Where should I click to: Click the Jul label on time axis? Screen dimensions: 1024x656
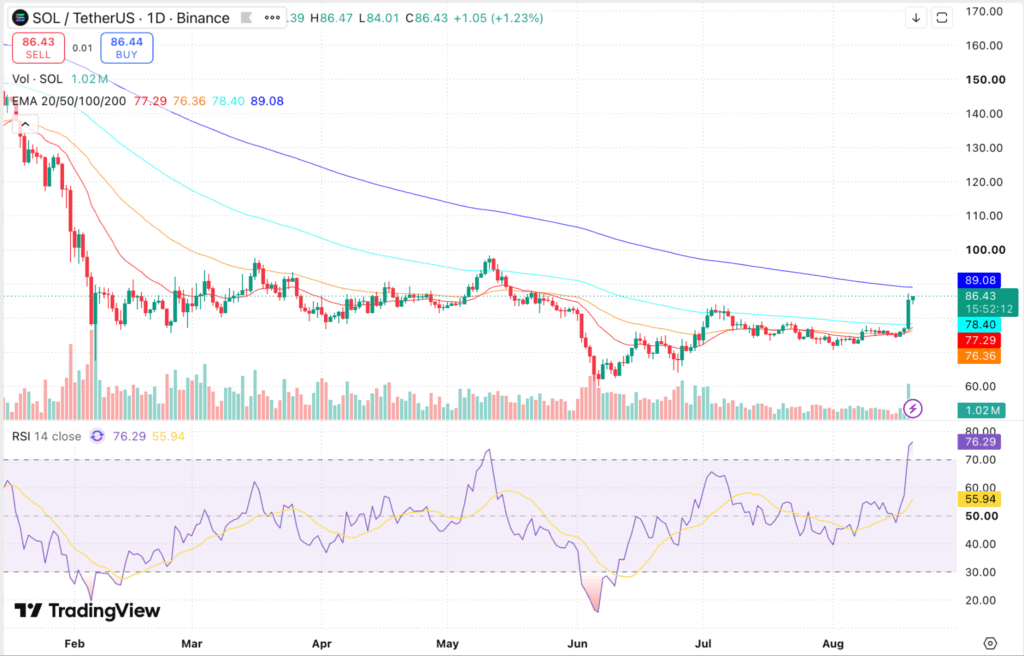point(703,644)
